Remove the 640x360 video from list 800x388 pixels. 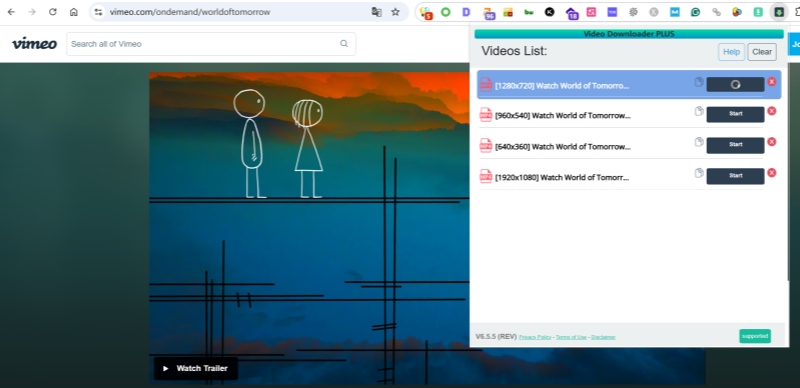pyautogui.click(x=771, y=142)
